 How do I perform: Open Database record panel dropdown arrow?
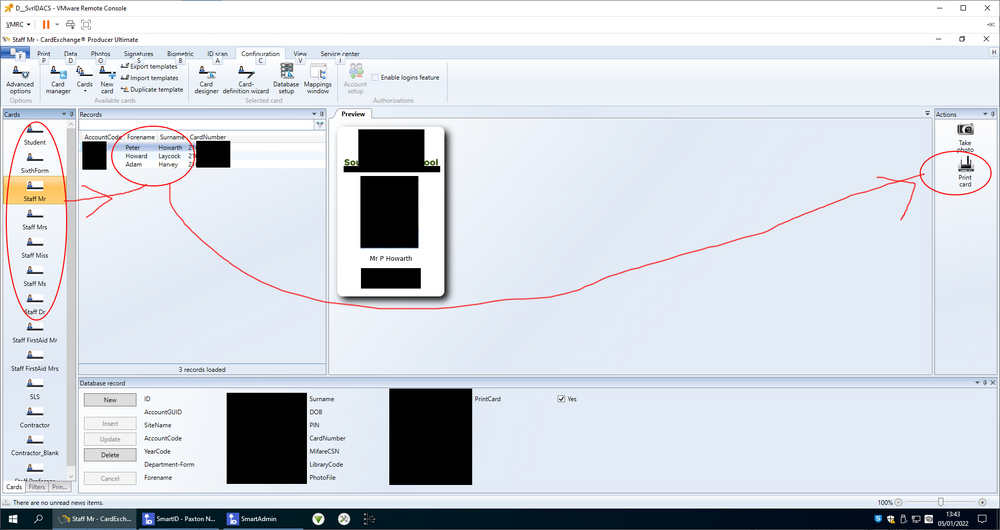coord(977,383)
